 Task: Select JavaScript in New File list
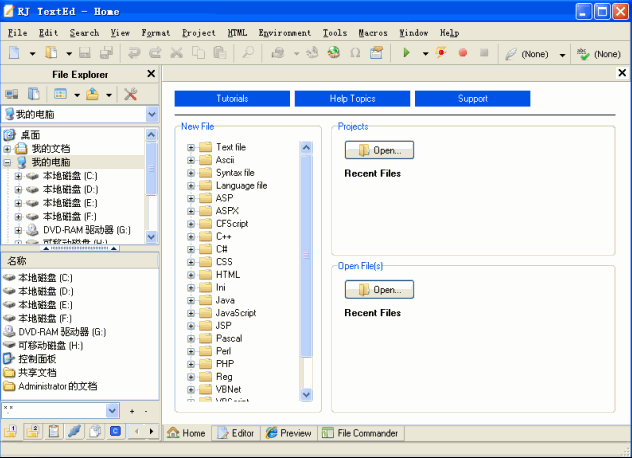235,313
